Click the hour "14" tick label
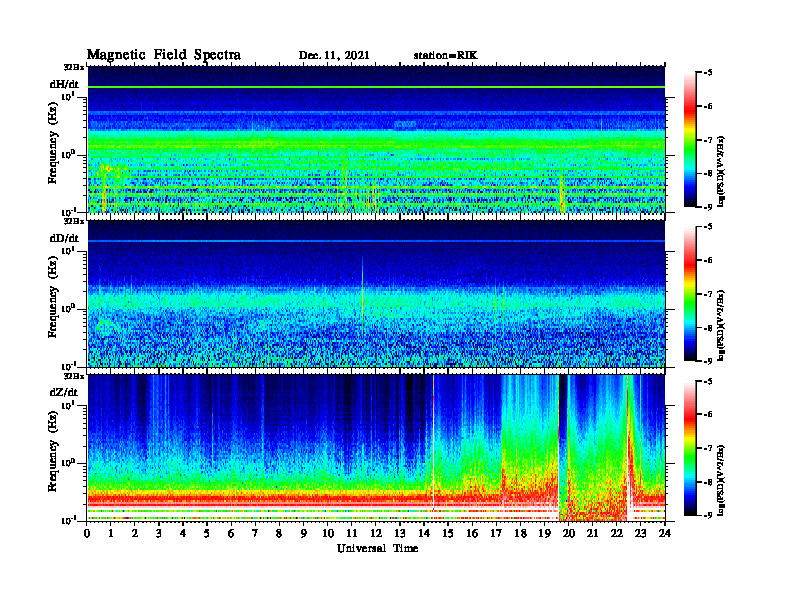792x612 pixels. (x=424, y=534)
